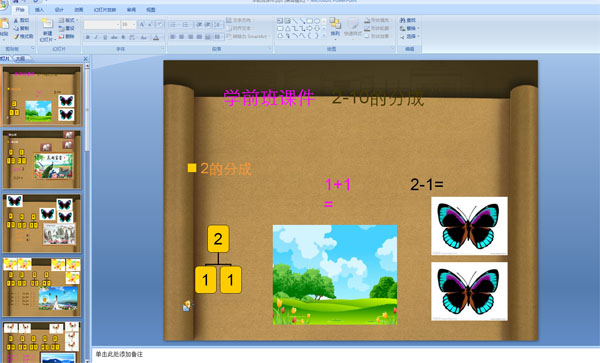Click the notes area placeholder text
The width and height of the screenshot is (600, 363).
pyautogui.click(x=119, y=354)
